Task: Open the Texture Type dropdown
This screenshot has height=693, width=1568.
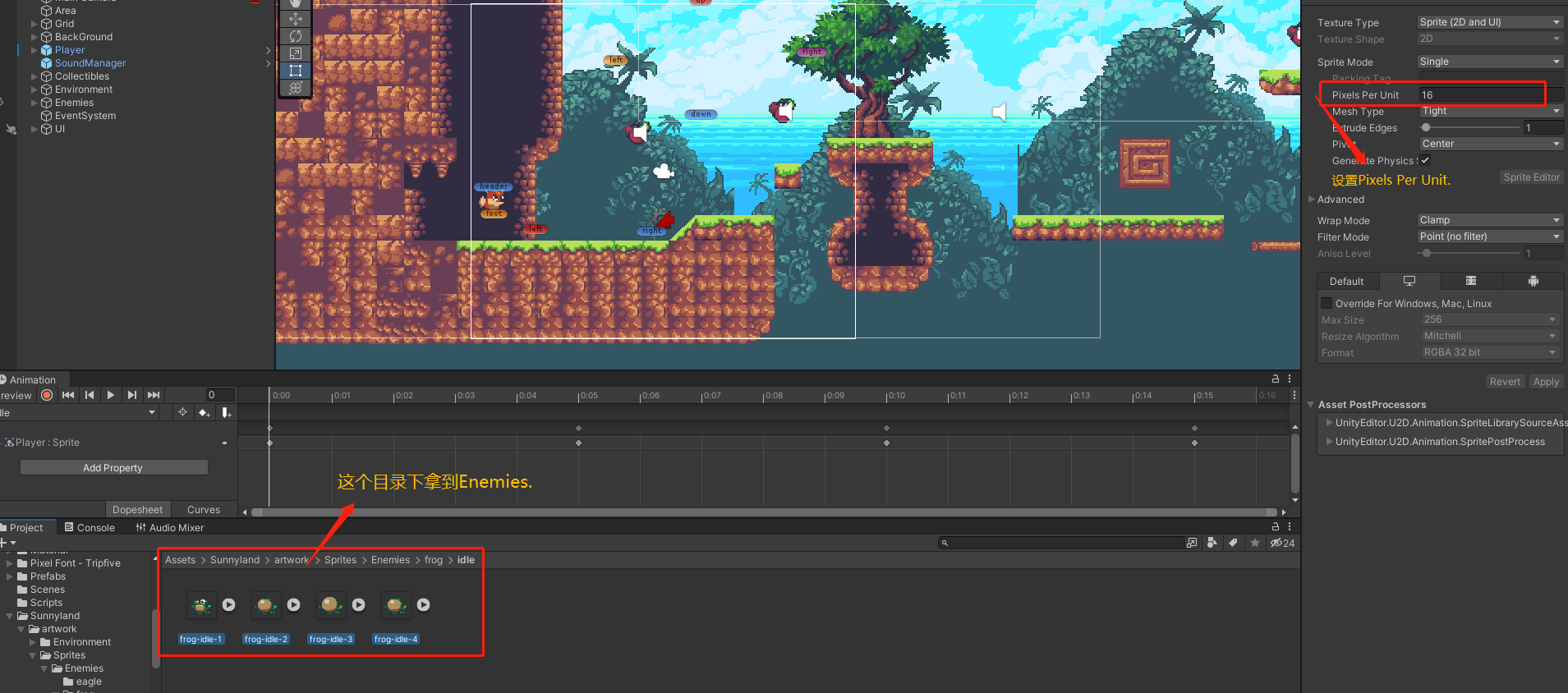Action: [1490, 22]
